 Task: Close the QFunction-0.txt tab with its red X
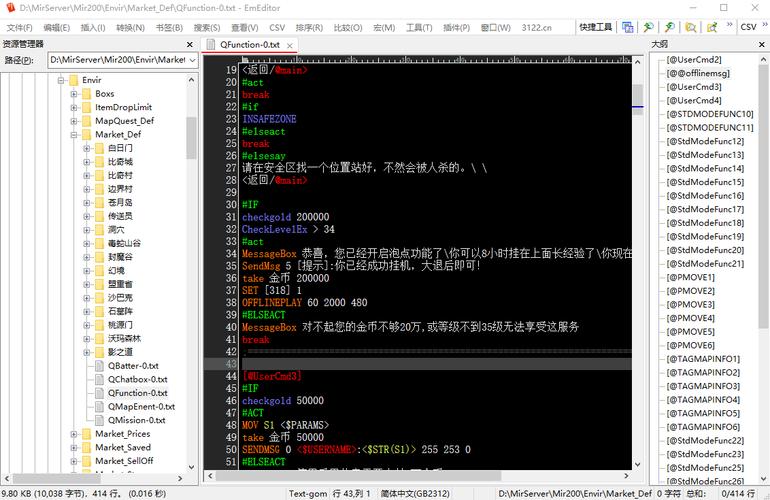[x=290, y=45]
